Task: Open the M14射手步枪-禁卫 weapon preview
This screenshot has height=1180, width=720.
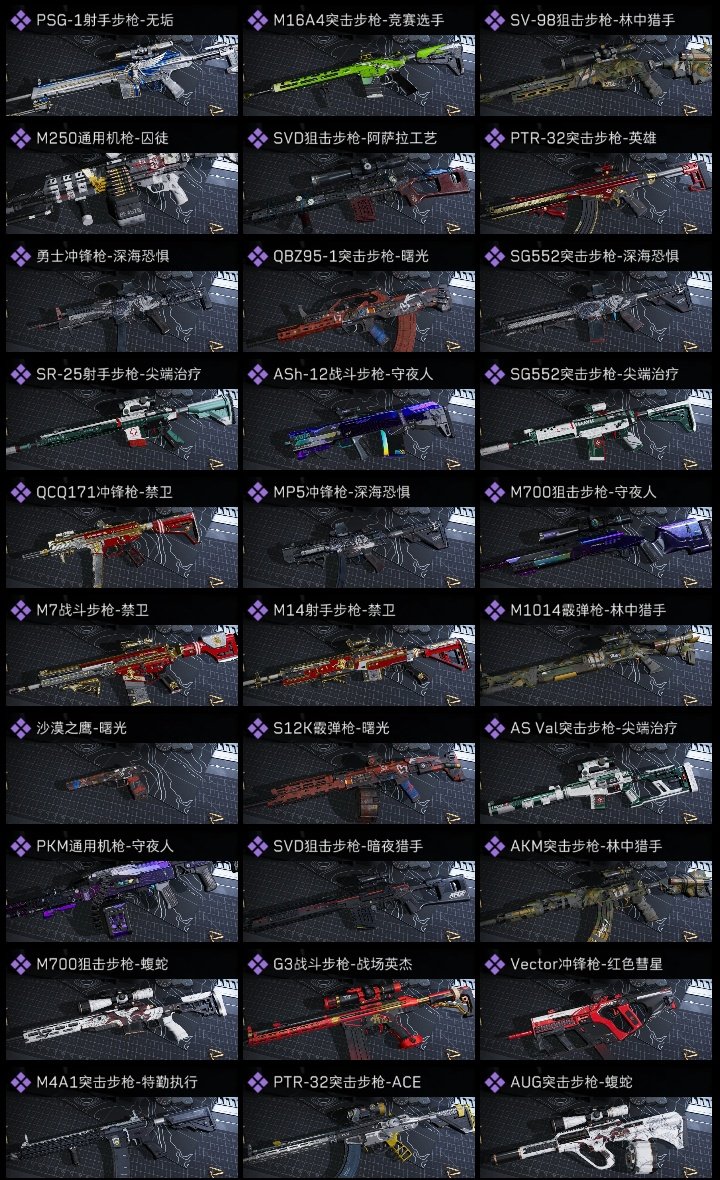Action: 359,666
